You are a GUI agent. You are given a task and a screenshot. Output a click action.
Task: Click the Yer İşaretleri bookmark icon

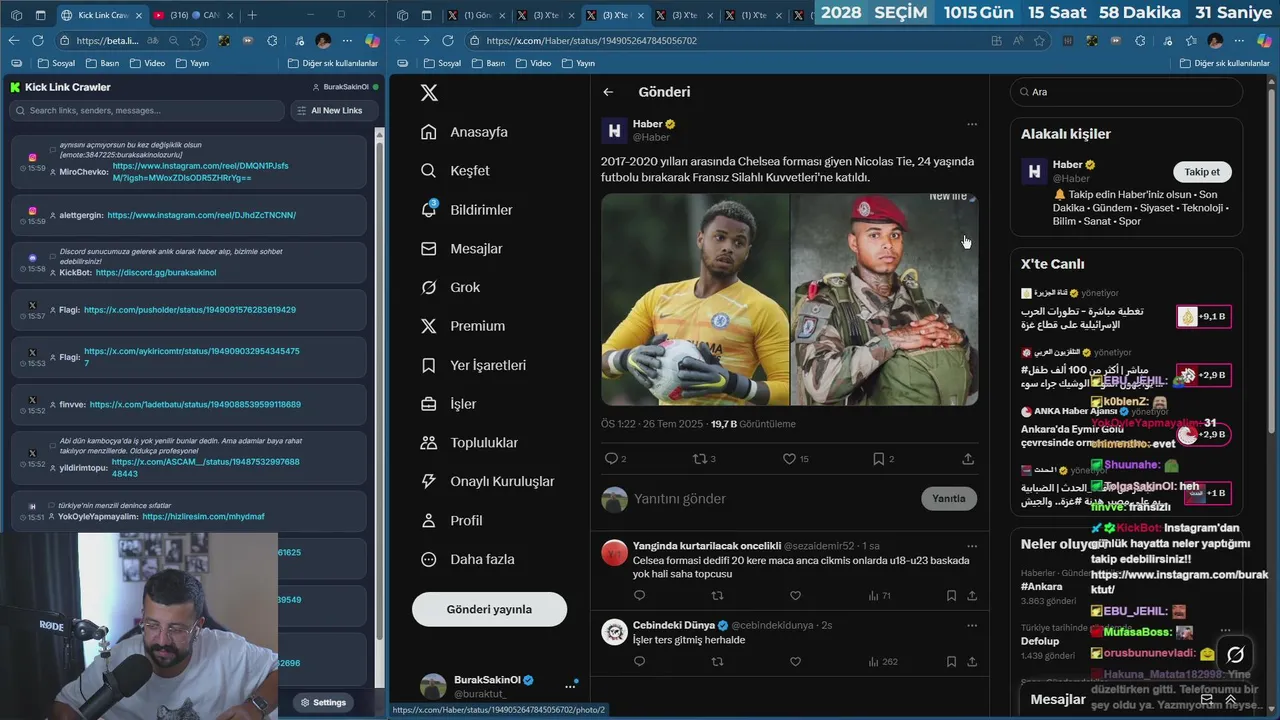pos(429,365)
